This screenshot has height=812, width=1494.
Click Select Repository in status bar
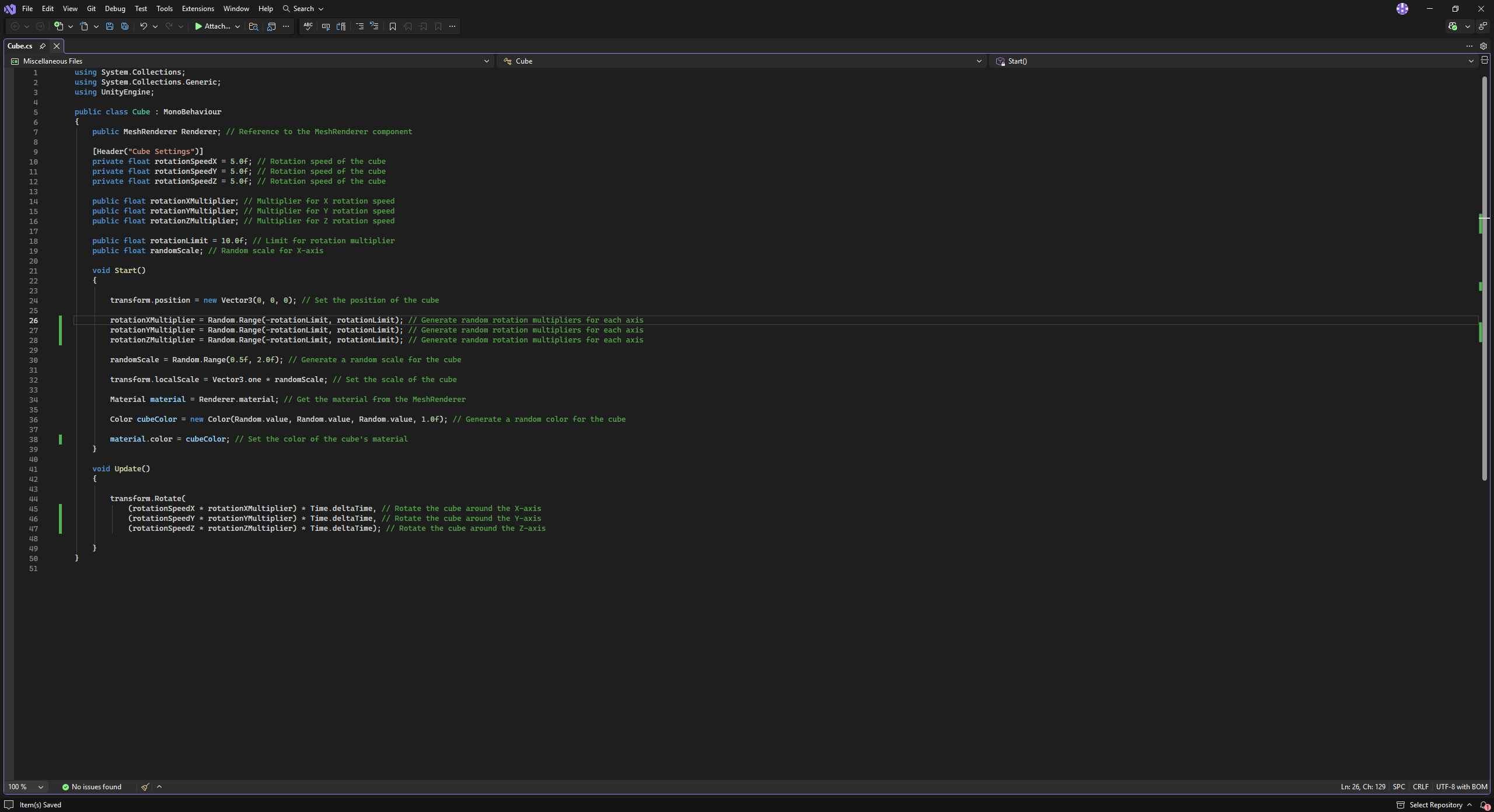click(x=1436, y=805)
